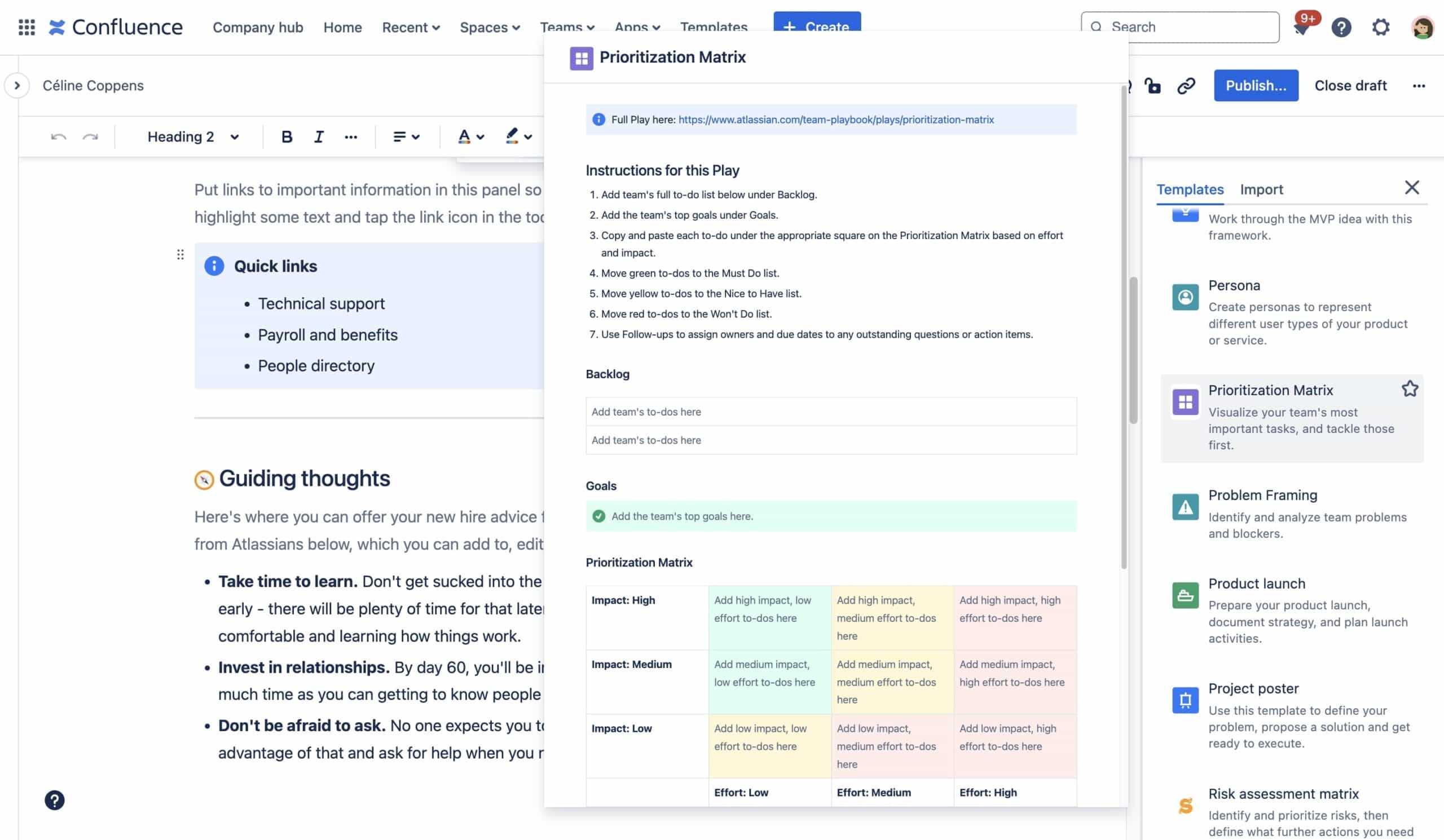Click the redo arrow icon
This screenshot has height=840, width=1444.
[x=90, y=136]
